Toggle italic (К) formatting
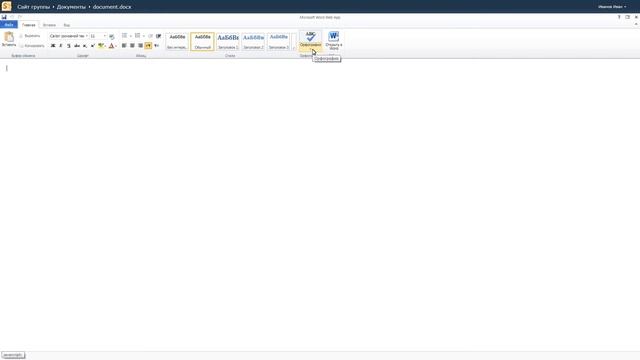The image size is (640, 360). tap(61, 46)
